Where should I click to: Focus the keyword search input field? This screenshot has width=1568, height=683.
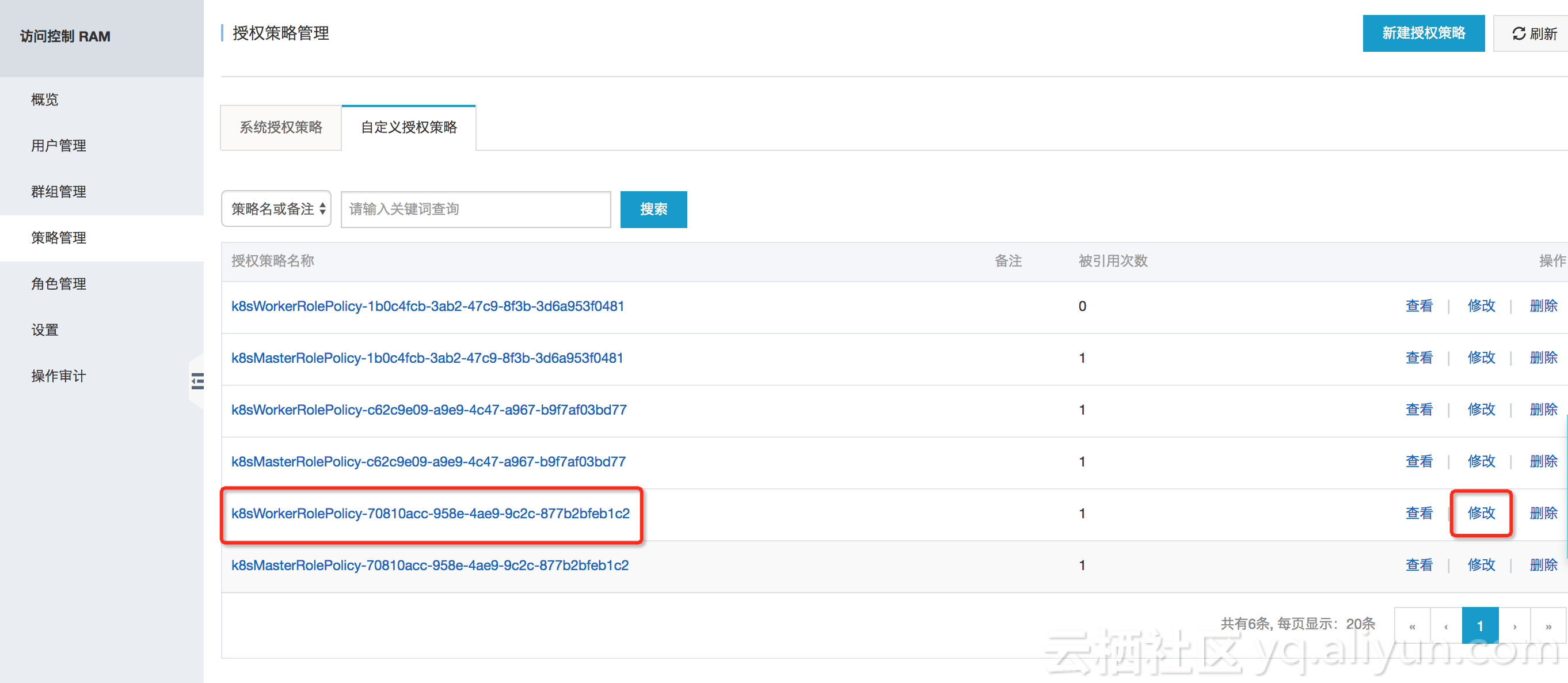[475, 209]
